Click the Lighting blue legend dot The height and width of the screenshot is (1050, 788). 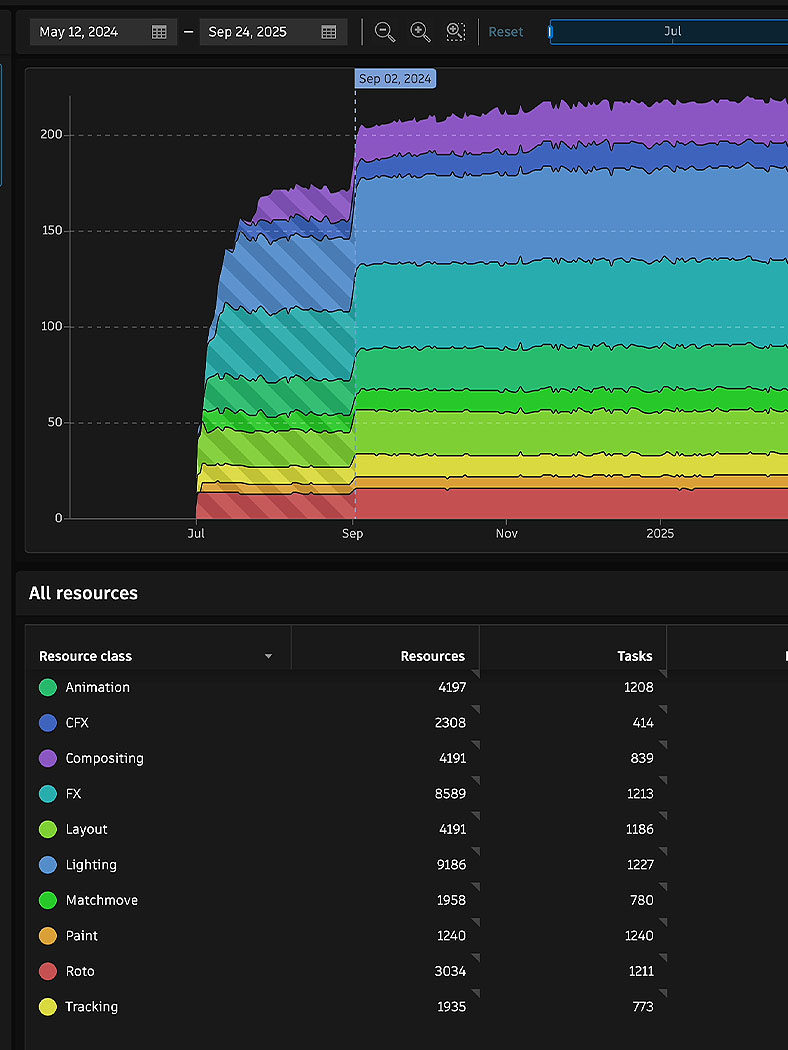click(48, 865)
